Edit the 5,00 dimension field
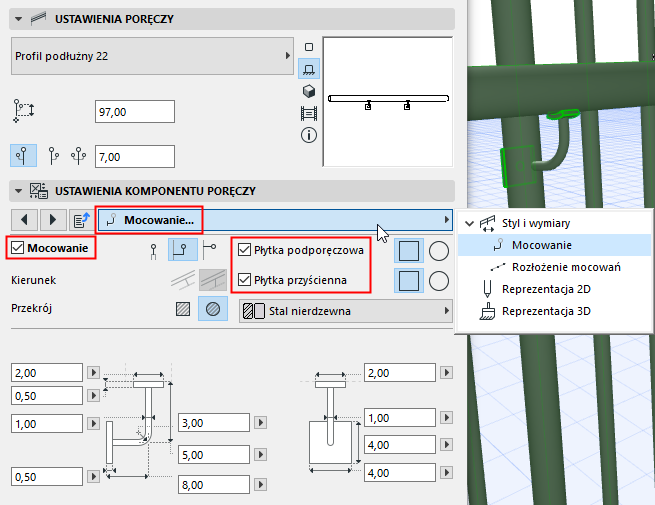 tap(214, 454)
